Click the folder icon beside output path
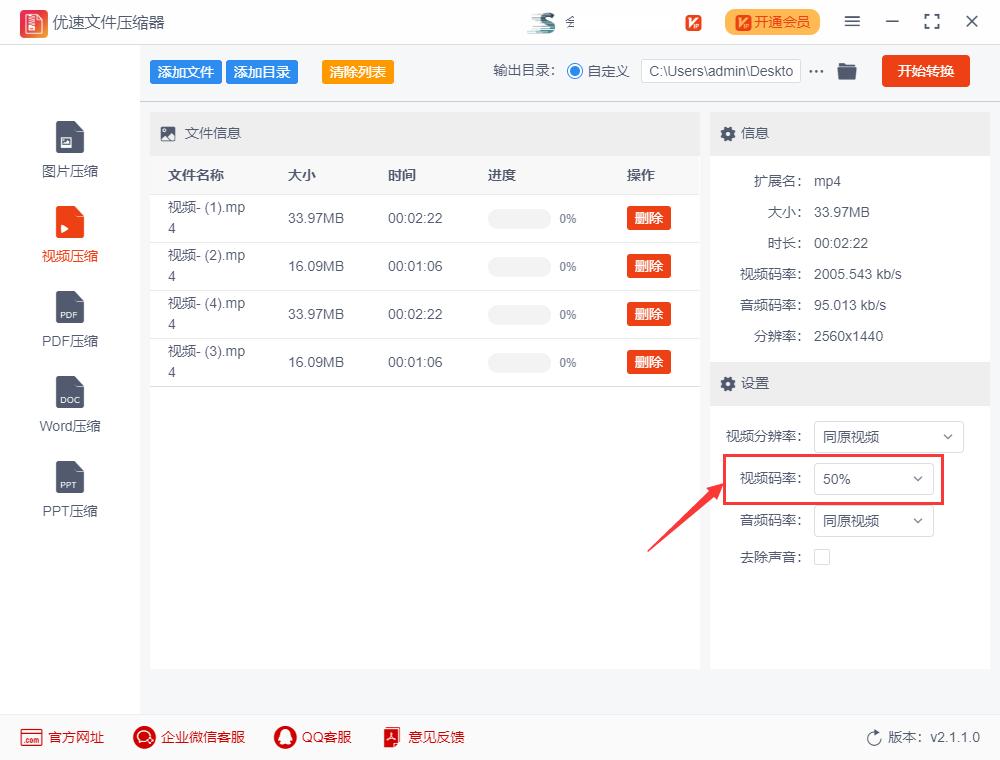Image resolution: width=1000 pixels, height=760 pixels. [847, 71]
